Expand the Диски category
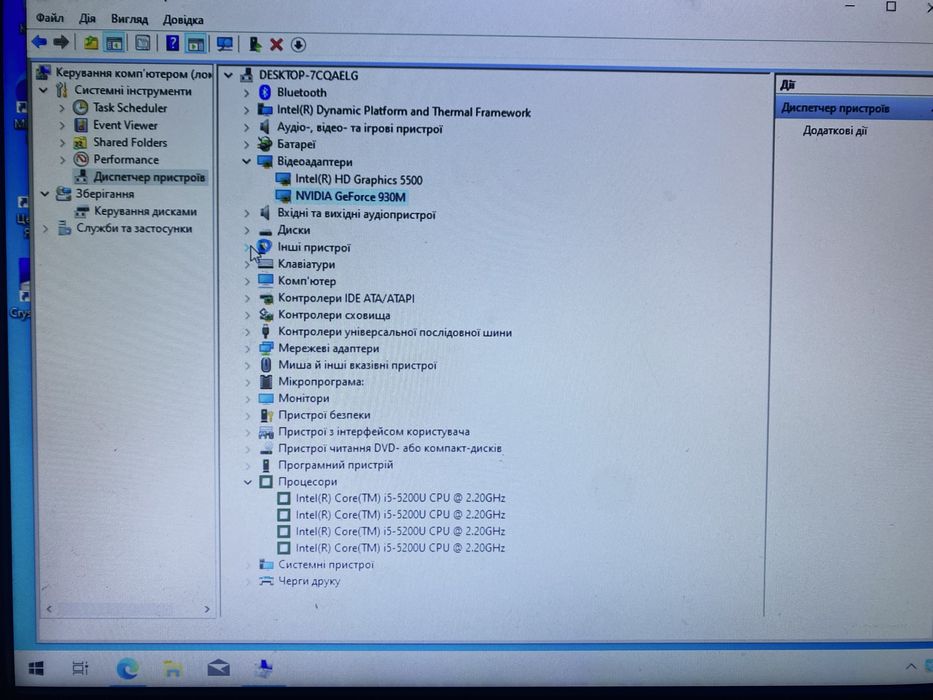This screenshot has width=933, height=700. point(247,230)
